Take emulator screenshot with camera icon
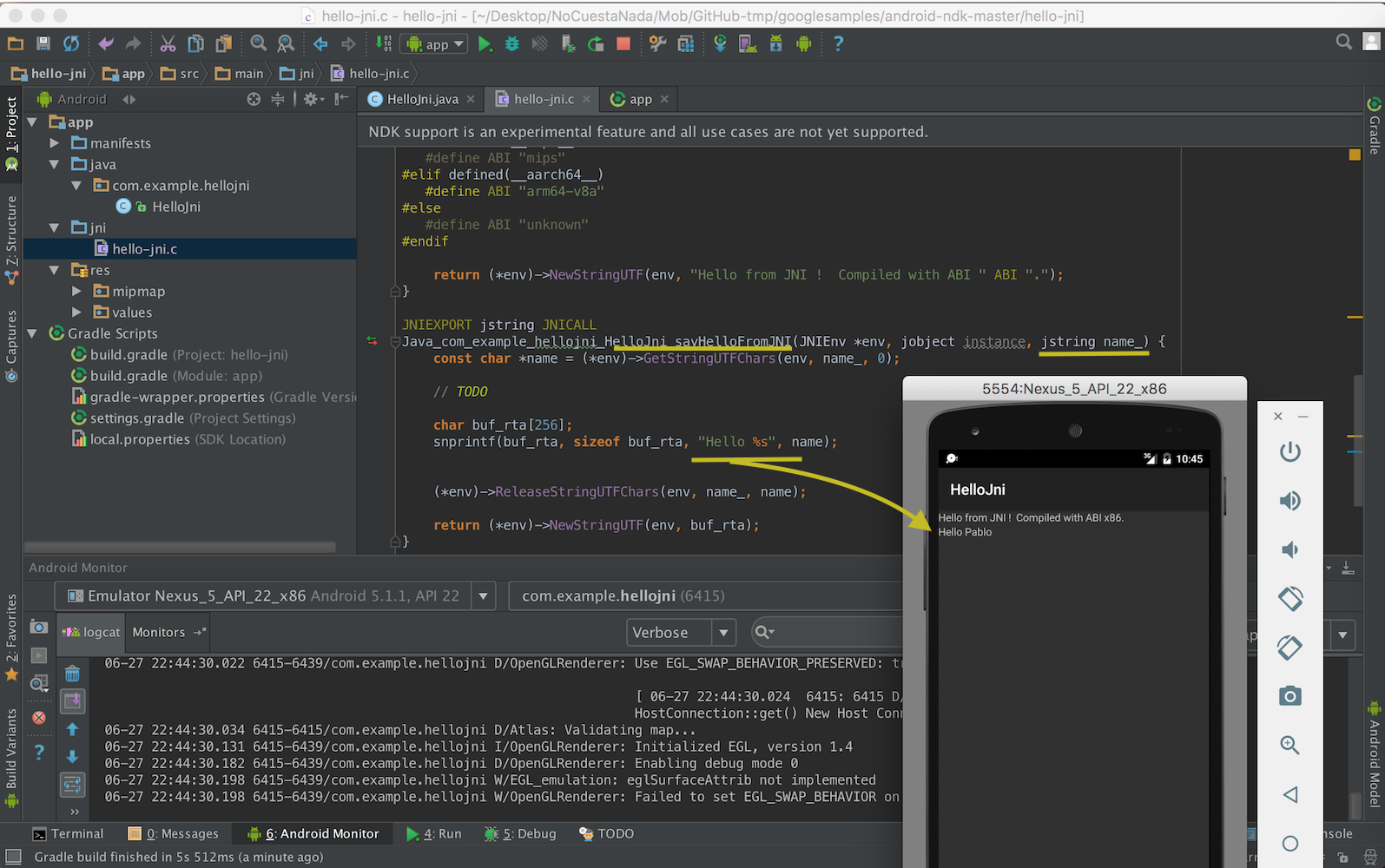The height and width of the screenshot is (868, 1385). (x=1290, y=696)
